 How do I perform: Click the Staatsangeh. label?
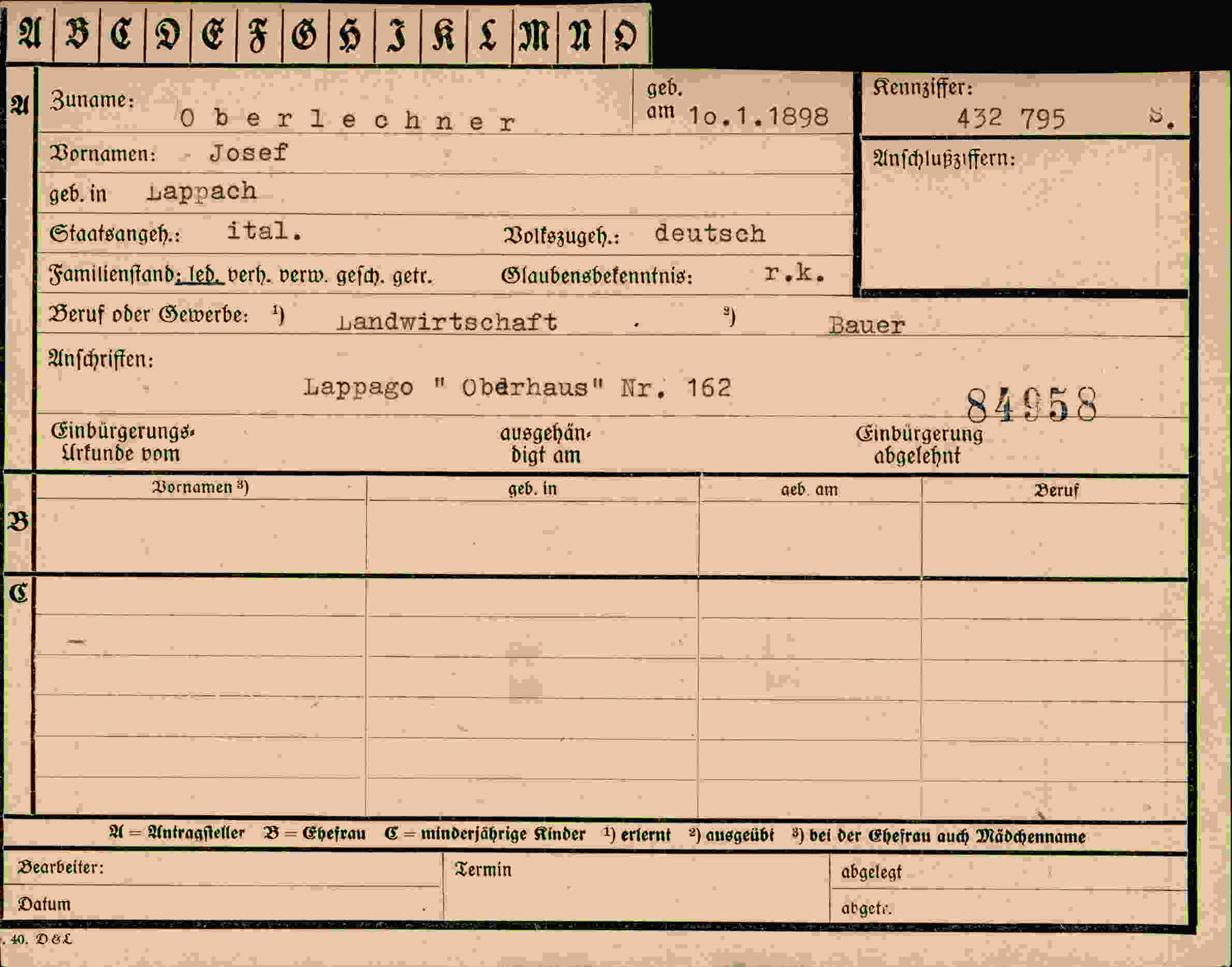[115, 235]
